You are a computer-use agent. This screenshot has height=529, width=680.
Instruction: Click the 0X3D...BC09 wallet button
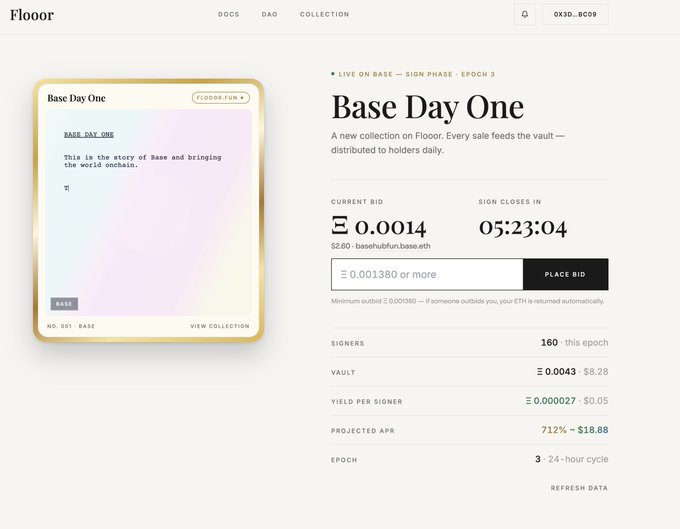coord(575,14)
